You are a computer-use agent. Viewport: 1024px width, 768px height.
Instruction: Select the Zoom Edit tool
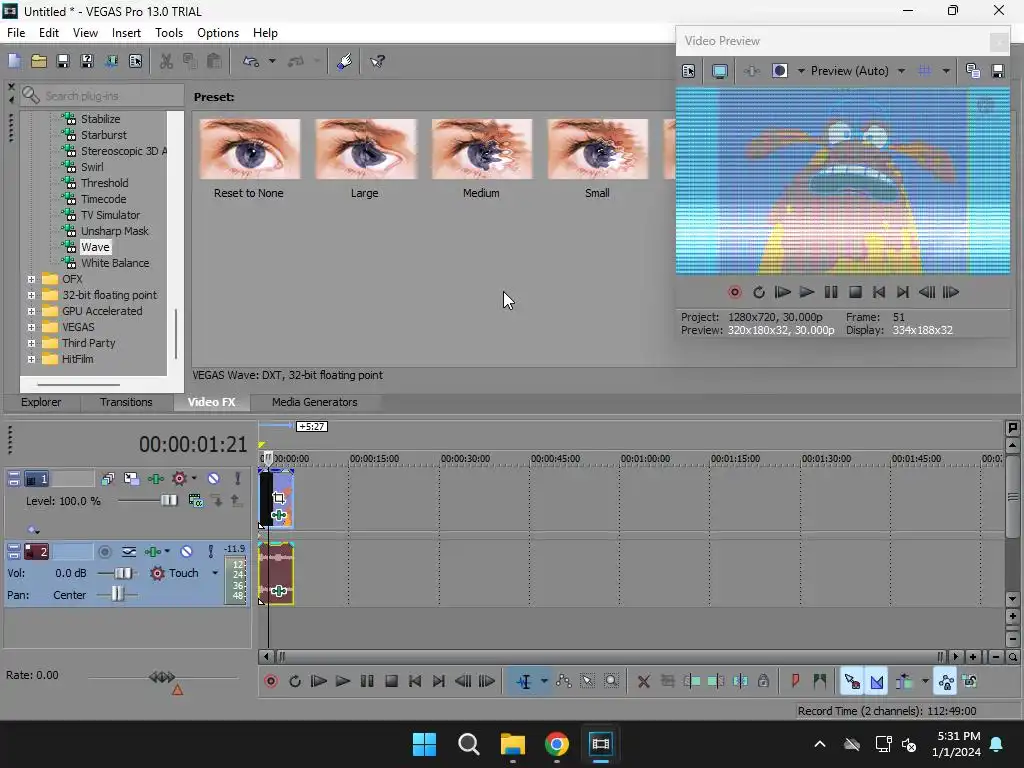pos(611,681)
